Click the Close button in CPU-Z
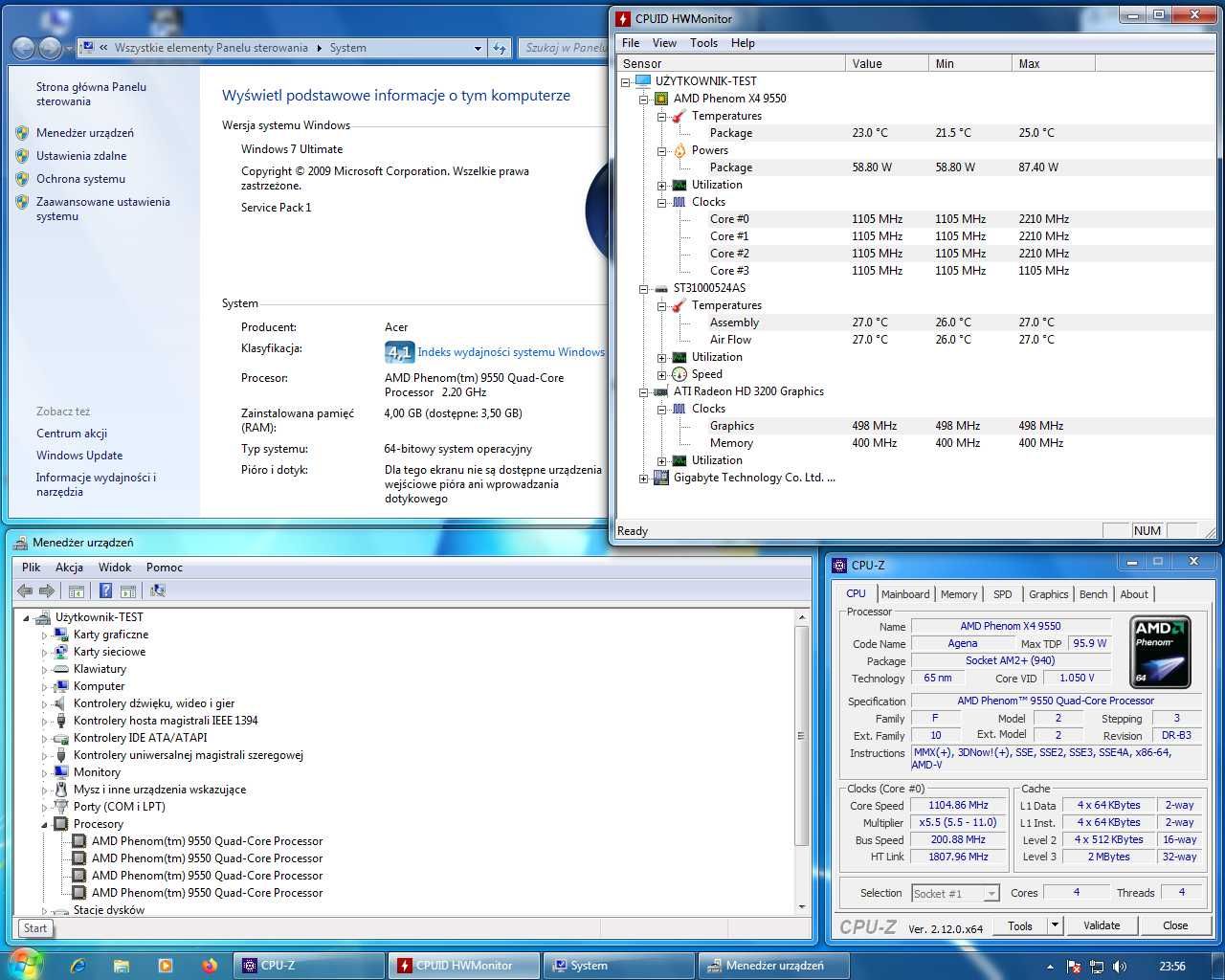The height and width of the screenshot is (980, 1225). pos(1175,925)
